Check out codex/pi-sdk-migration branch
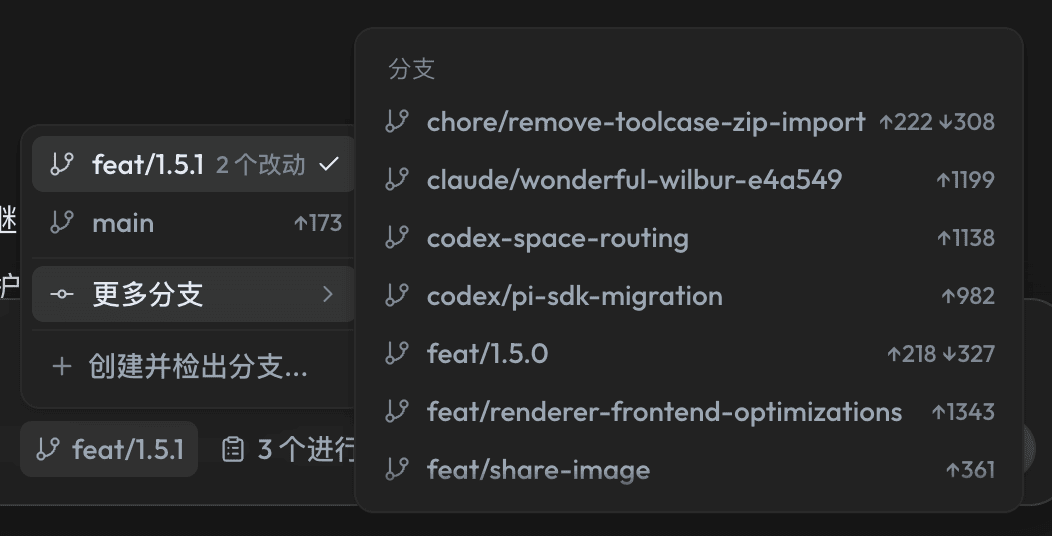1052x536 pixels. (689, 296)
